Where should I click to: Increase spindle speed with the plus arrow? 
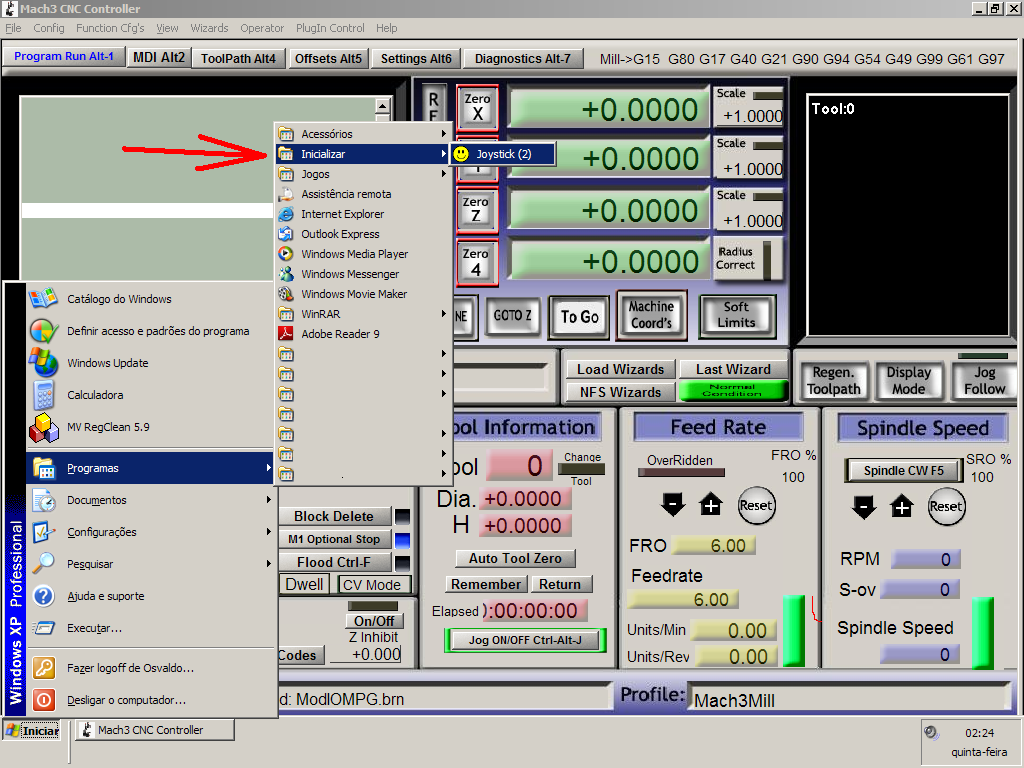(x=902, y=506)
